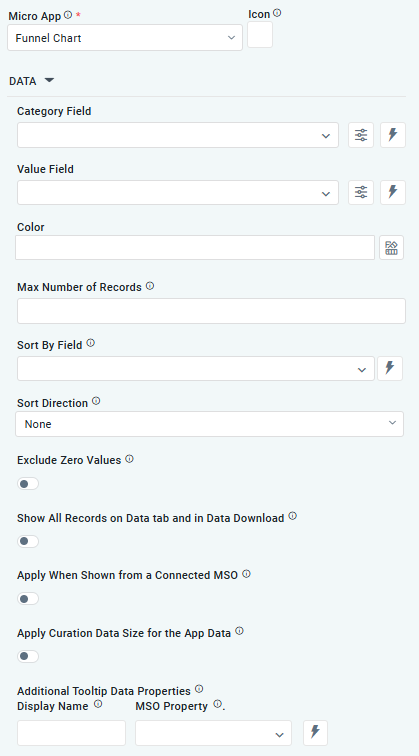The width and height of the screenshot is (419, 756).
Task: Open the Category Field dropdown
Action: click(x=178, y=135)
